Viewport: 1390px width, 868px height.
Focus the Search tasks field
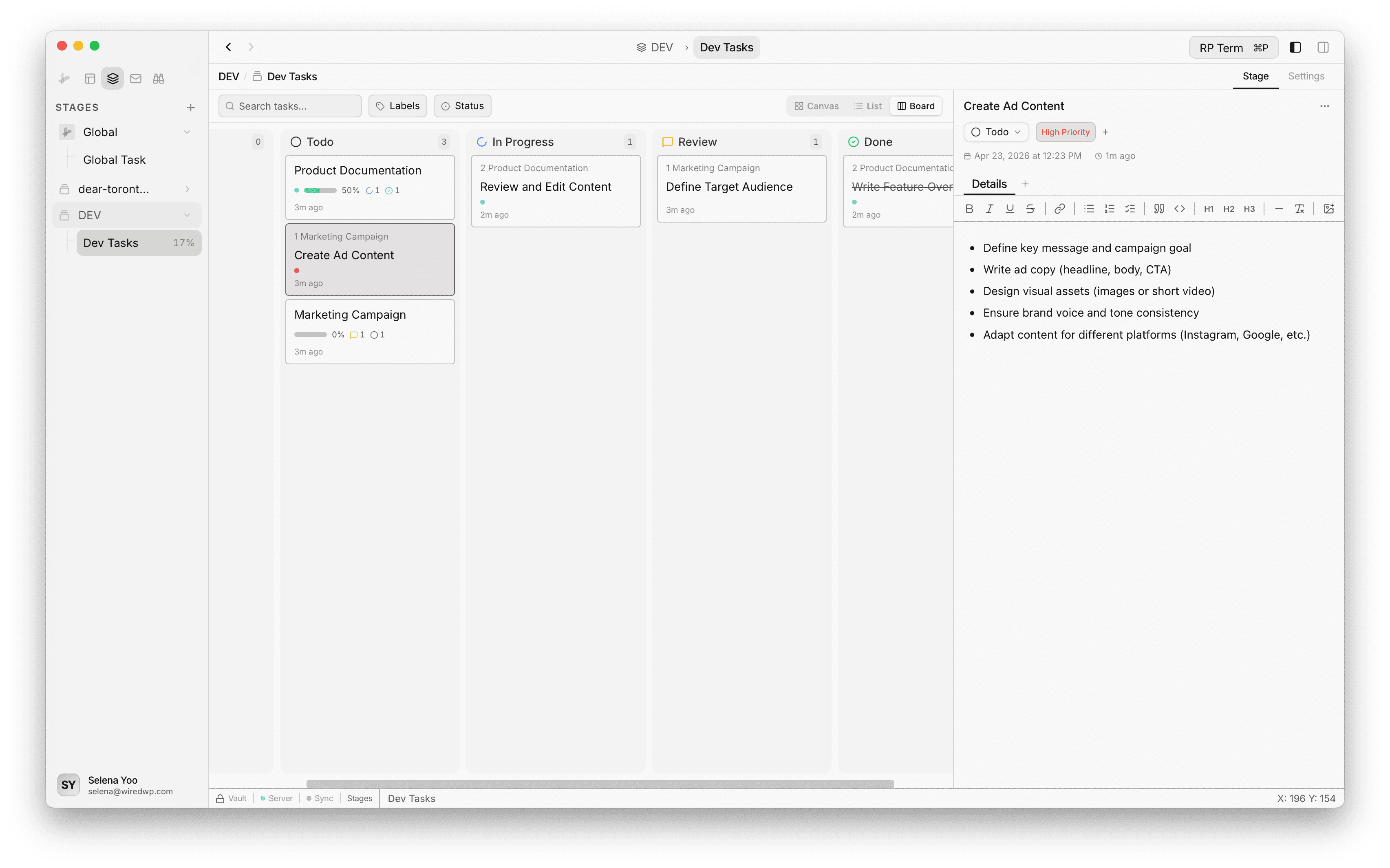point(290,106)
